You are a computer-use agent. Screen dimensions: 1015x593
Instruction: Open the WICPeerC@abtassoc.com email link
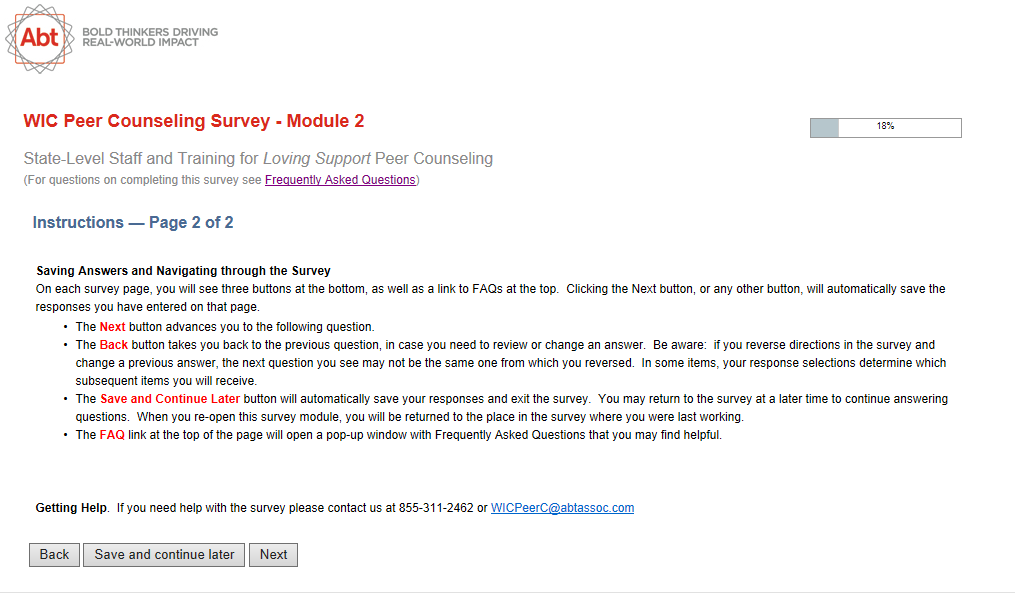pyautogui.click(x=562, y=508)
